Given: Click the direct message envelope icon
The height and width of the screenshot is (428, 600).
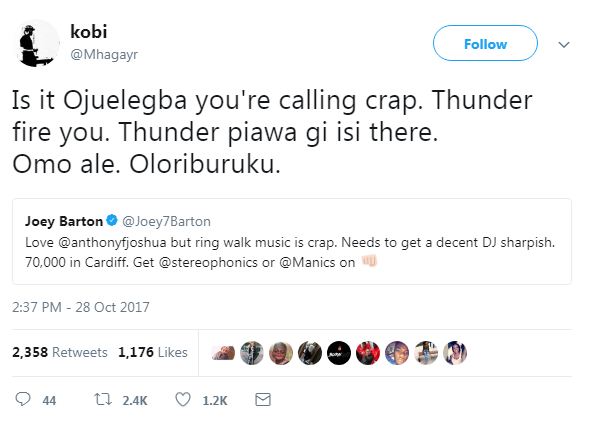Looking at the screenshot, I should coord(263,400).
